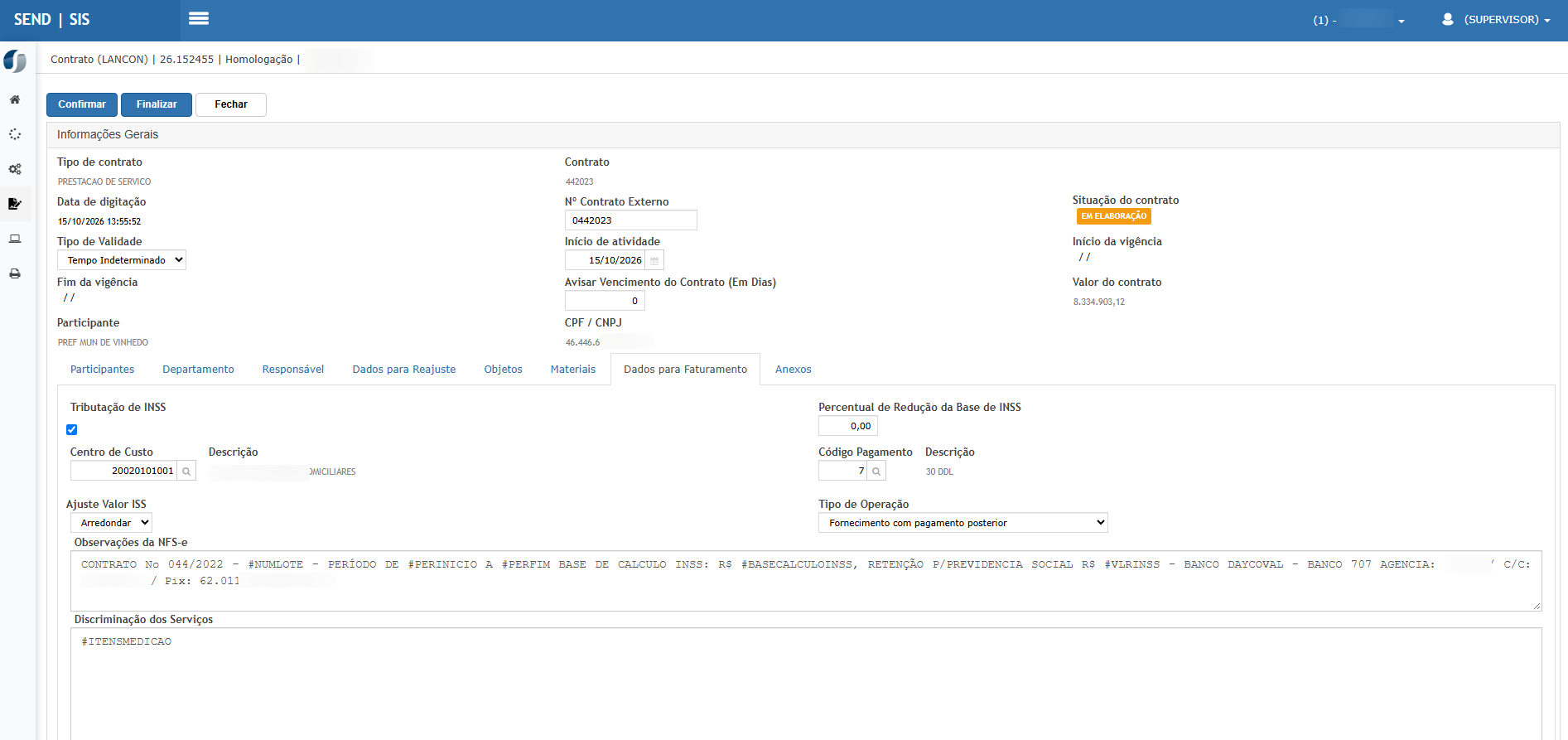Expand the (SUPERVISOR) user menu
The width and height of the screenshot is (1568, 740).
1507,19
